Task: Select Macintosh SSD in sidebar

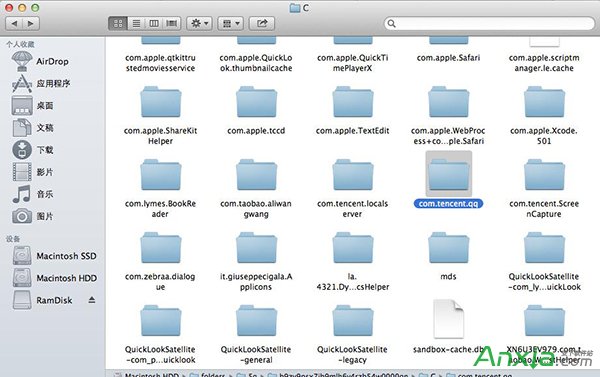Action: pyautogui.click(x=54, y=256)
